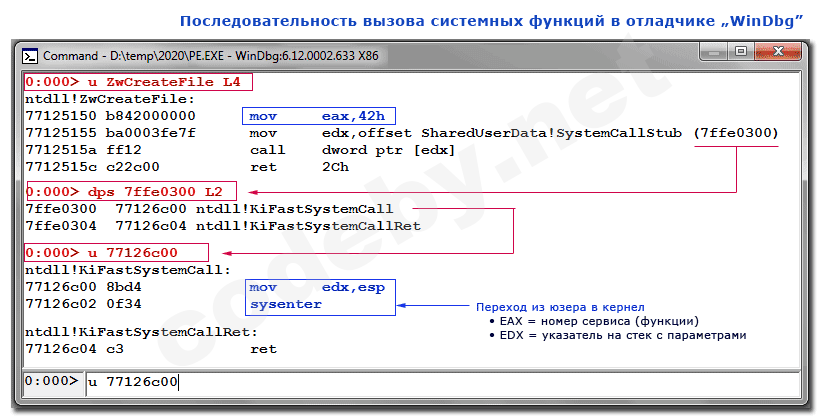
Task: Click address 77125150 in disassembly
Action: 61,116
